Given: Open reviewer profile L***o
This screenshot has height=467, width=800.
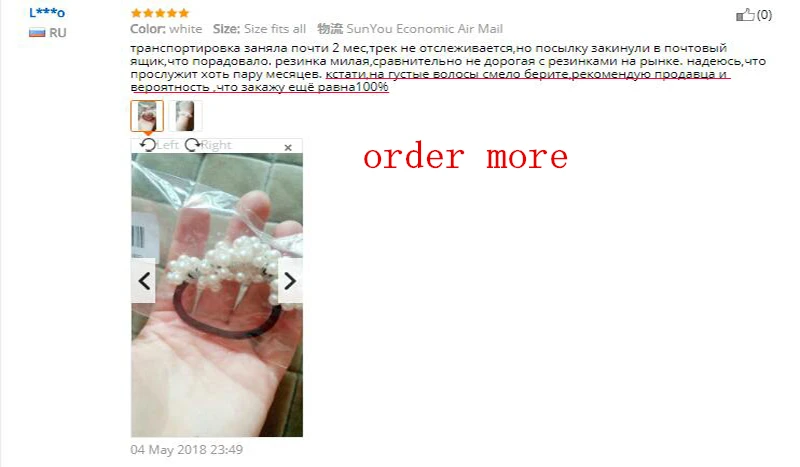Looking at the screenshot, I should (x=47, y=13).
